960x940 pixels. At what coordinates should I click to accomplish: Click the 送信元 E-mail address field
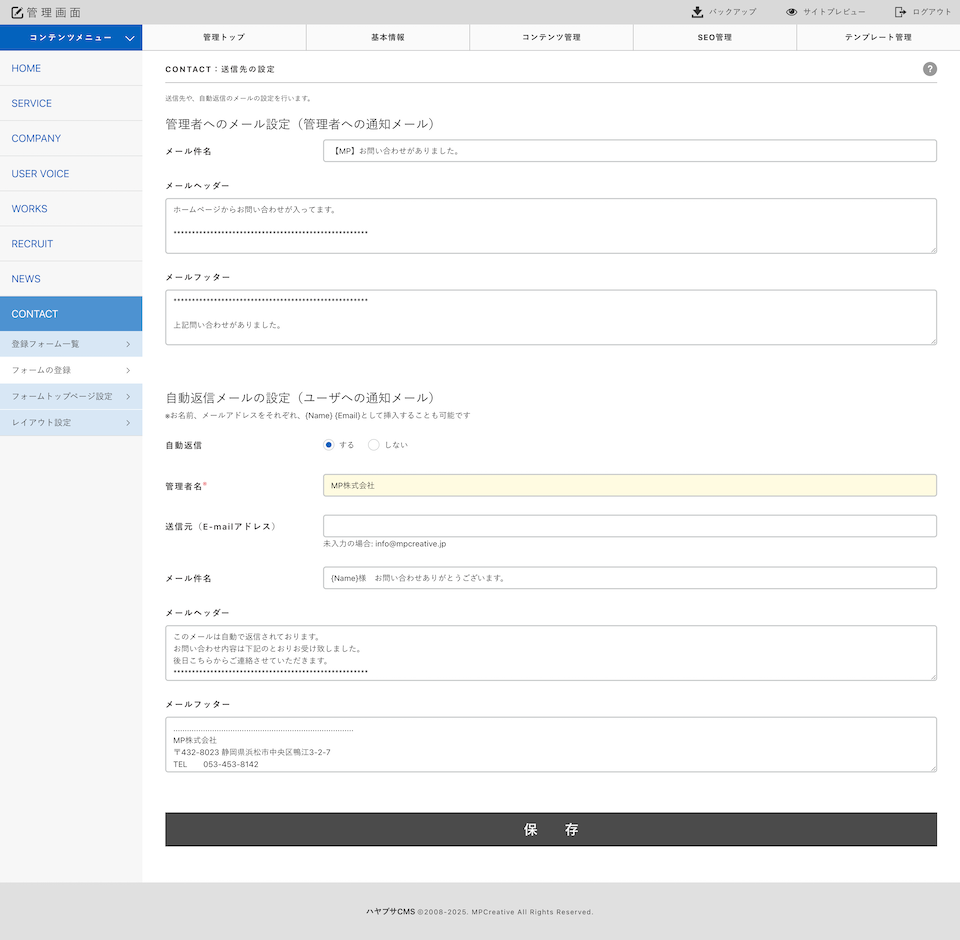[x=629, y=526]
